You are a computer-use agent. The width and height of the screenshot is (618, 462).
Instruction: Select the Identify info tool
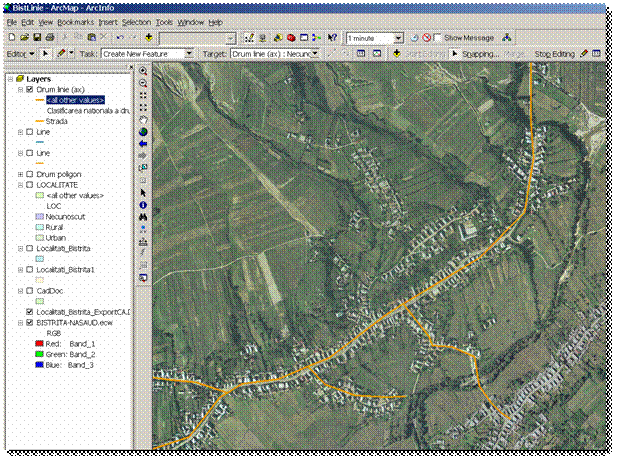coord(143,204)
